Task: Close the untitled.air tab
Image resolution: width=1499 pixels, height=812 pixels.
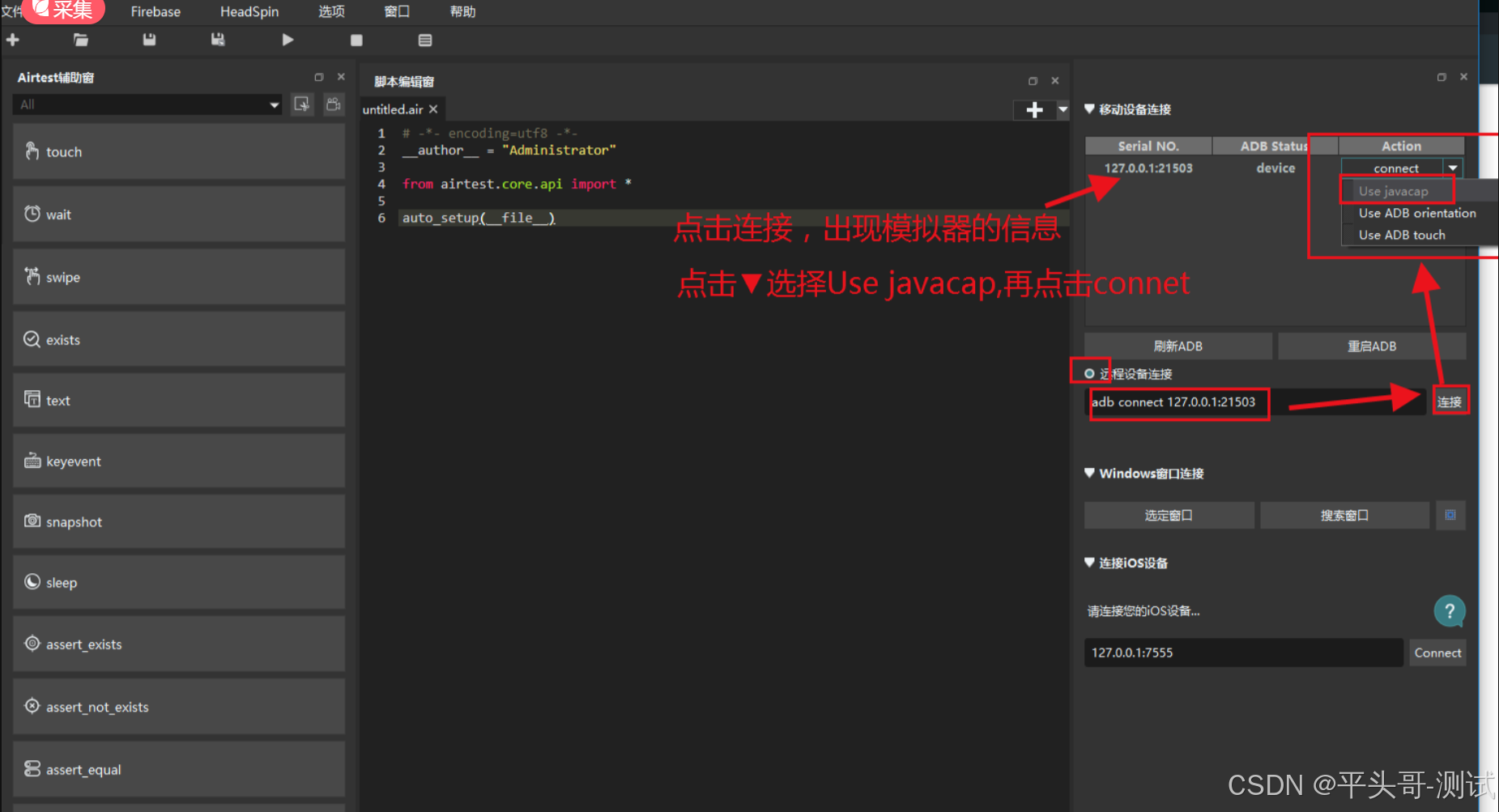Action: coord(433,109)
